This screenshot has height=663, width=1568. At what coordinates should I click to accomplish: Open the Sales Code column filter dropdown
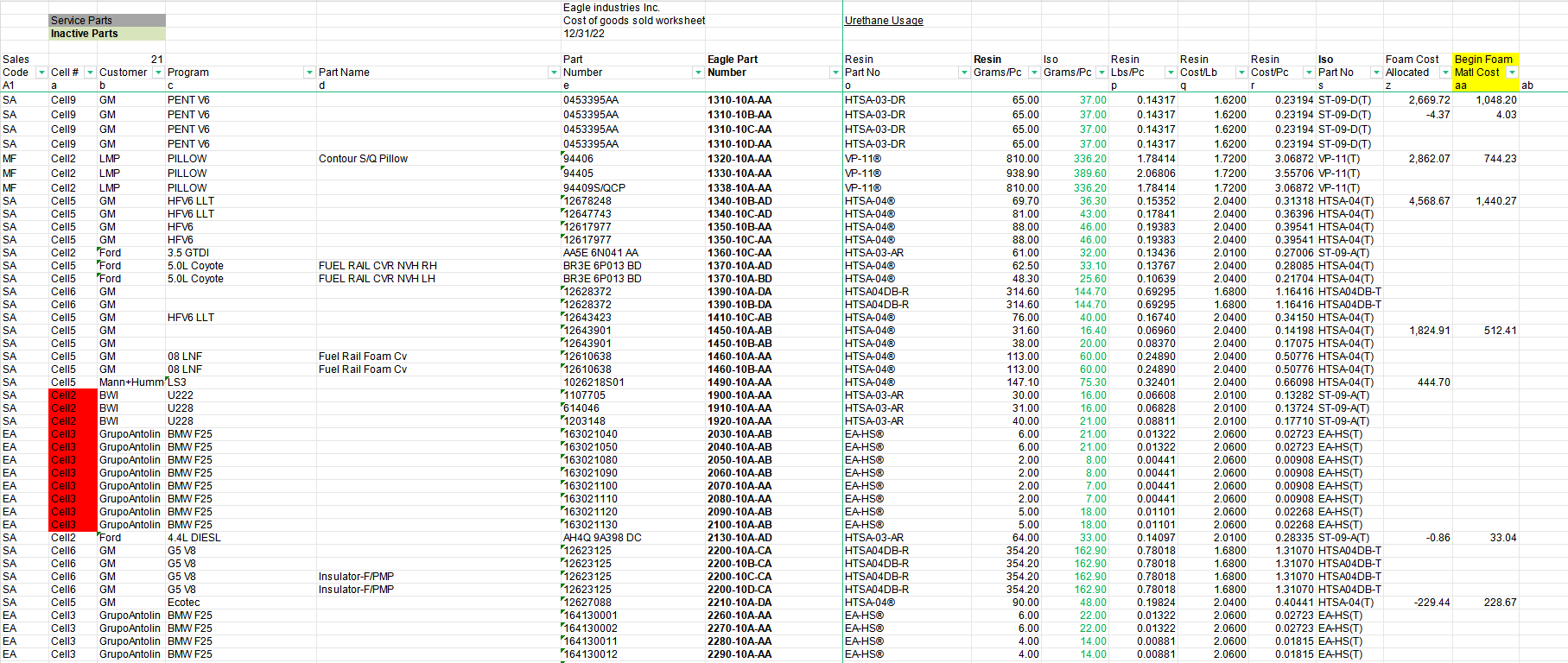tap(41, 73)
